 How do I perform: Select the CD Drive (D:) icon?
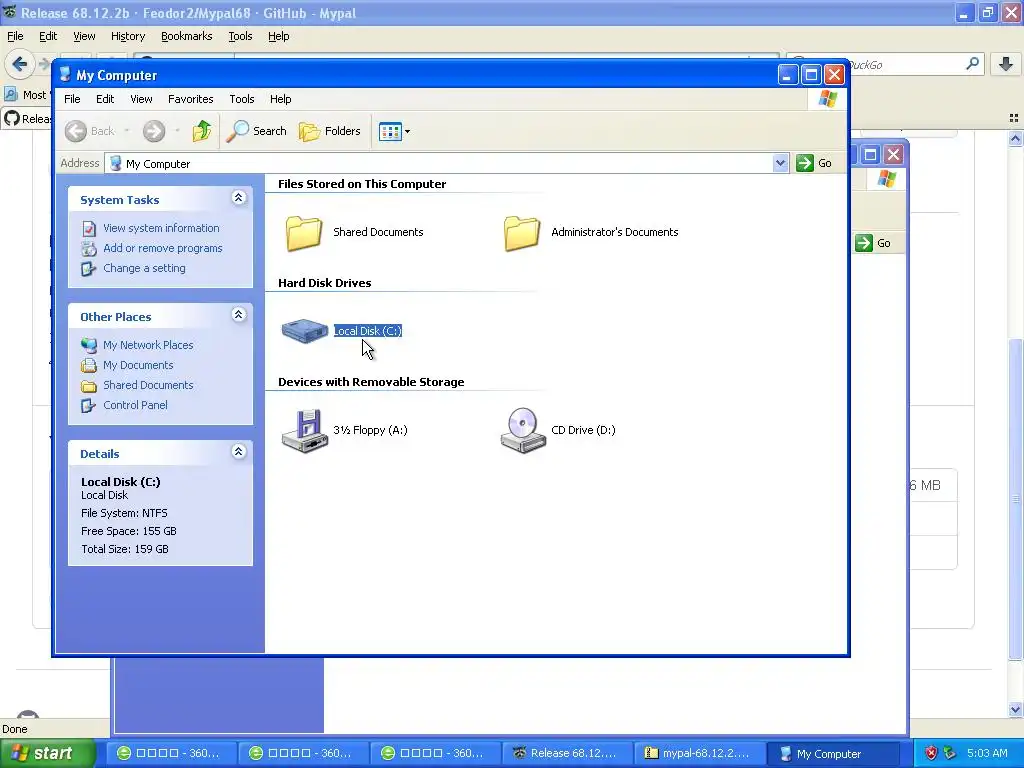(x=522, y=430)
